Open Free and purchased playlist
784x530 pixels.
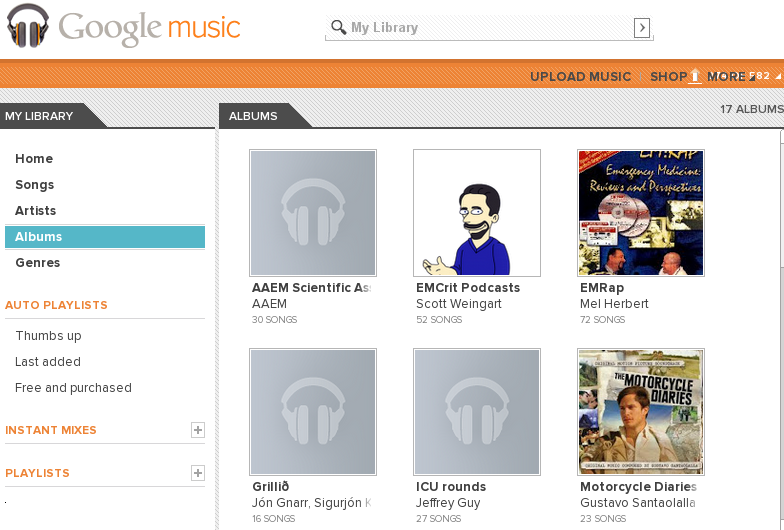73,388
